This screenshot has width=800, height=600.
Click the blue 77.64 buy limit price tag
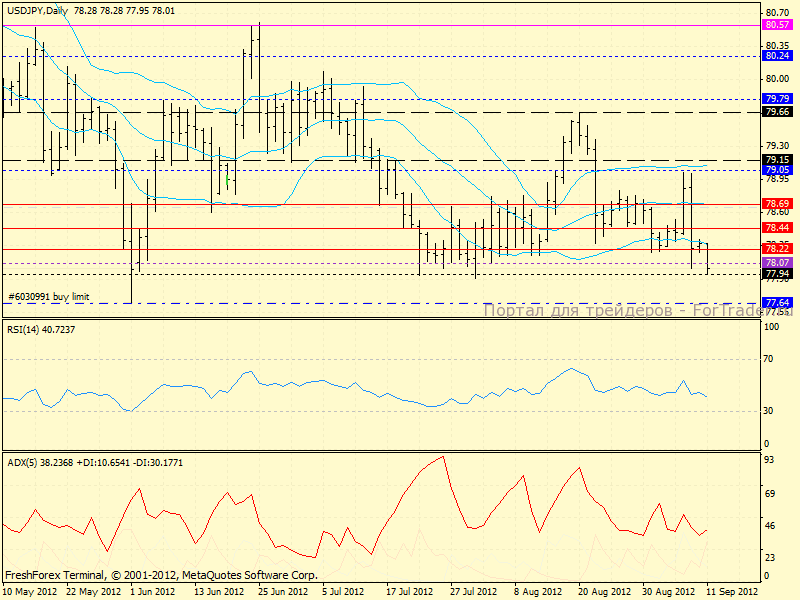click(777, 302)
